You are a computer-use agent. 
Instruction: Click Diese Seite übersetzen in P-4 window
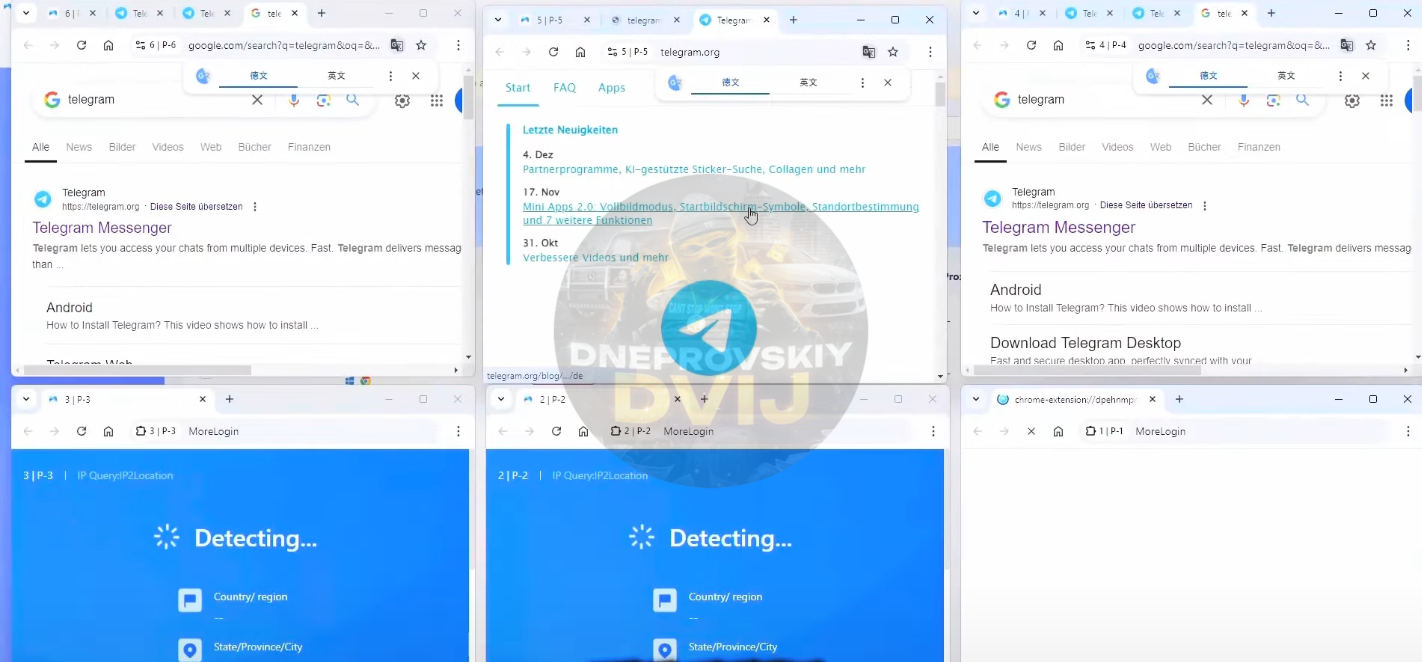coord(1146,205)
